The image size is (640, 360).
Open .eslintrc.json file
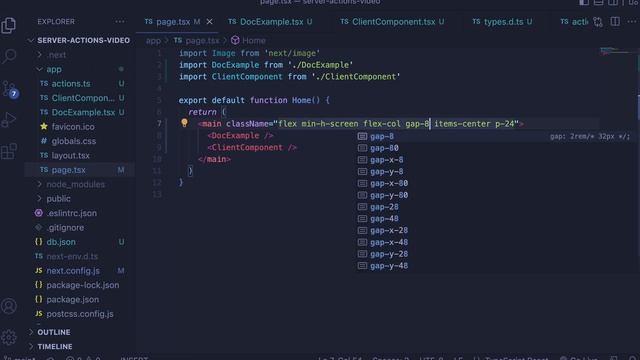[x=80, y=213]
